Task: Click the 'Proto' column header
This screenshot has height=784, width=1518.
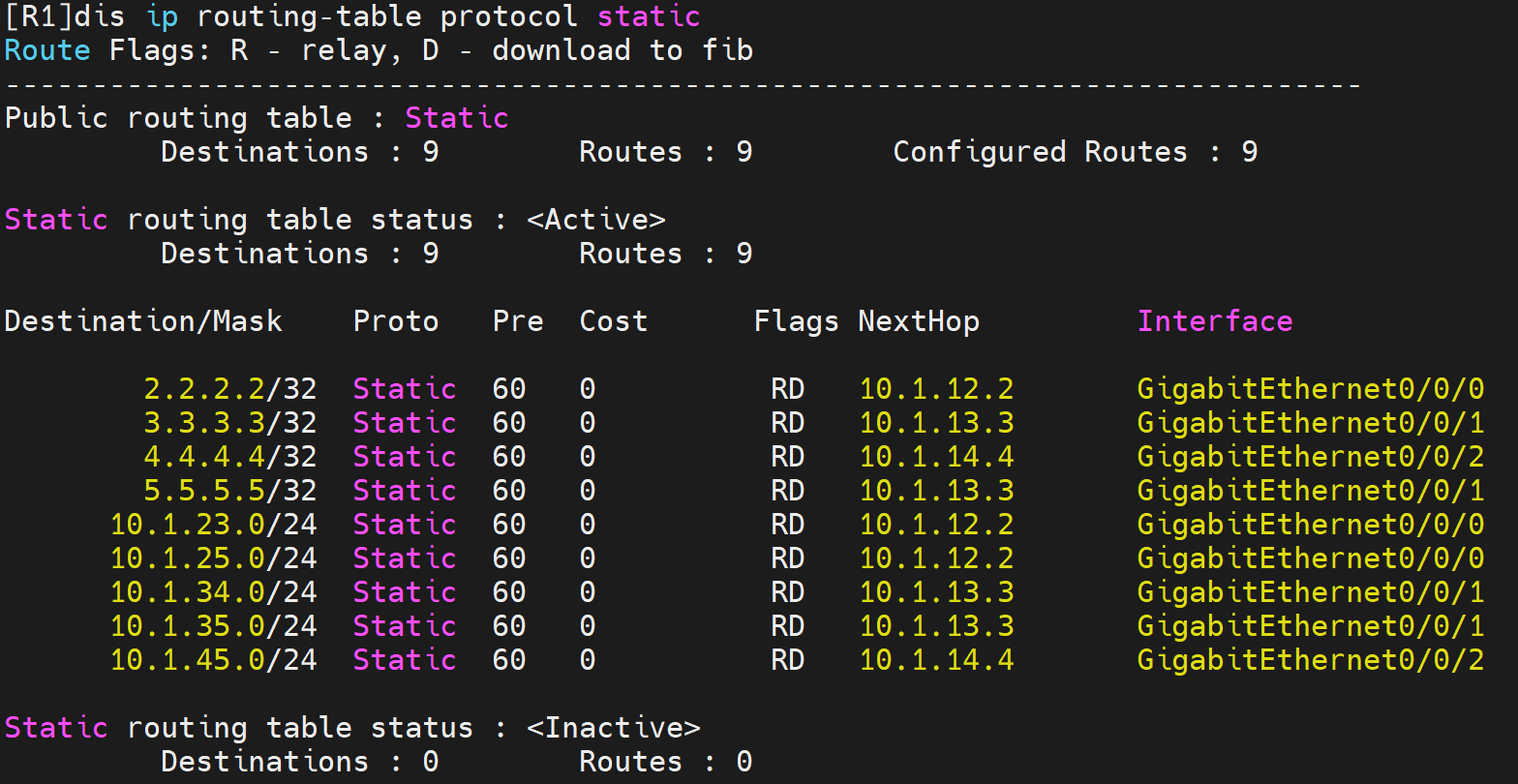Action: point(396,321)
